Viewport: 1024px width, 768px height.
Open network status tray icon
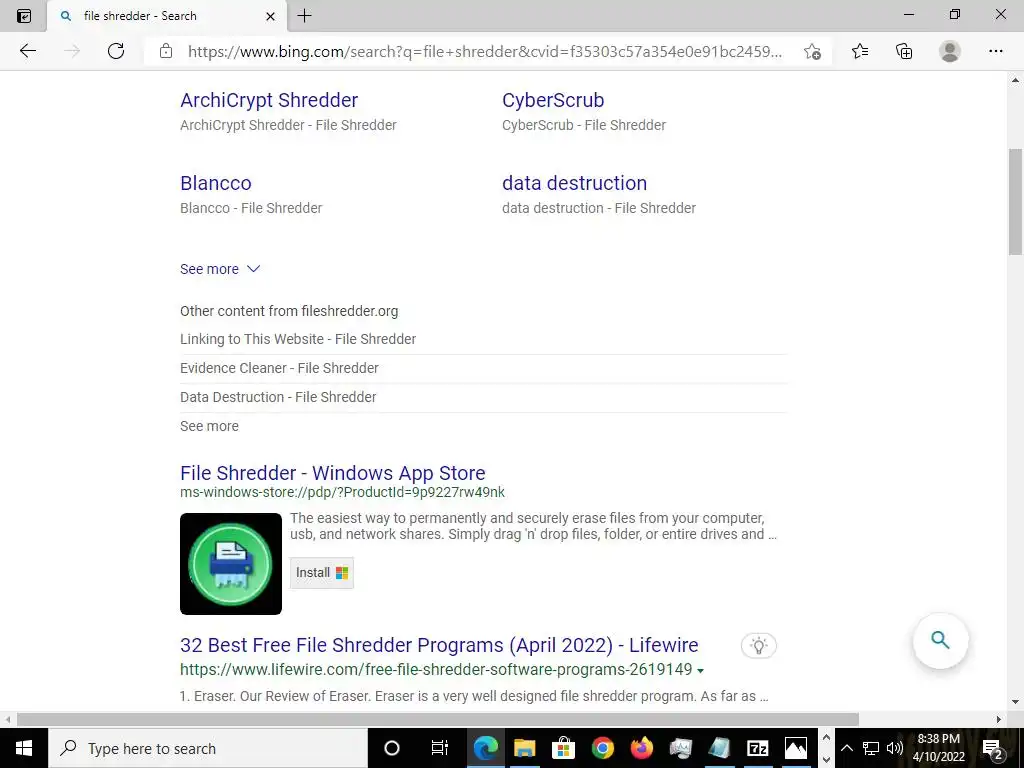tap(870, 748)
